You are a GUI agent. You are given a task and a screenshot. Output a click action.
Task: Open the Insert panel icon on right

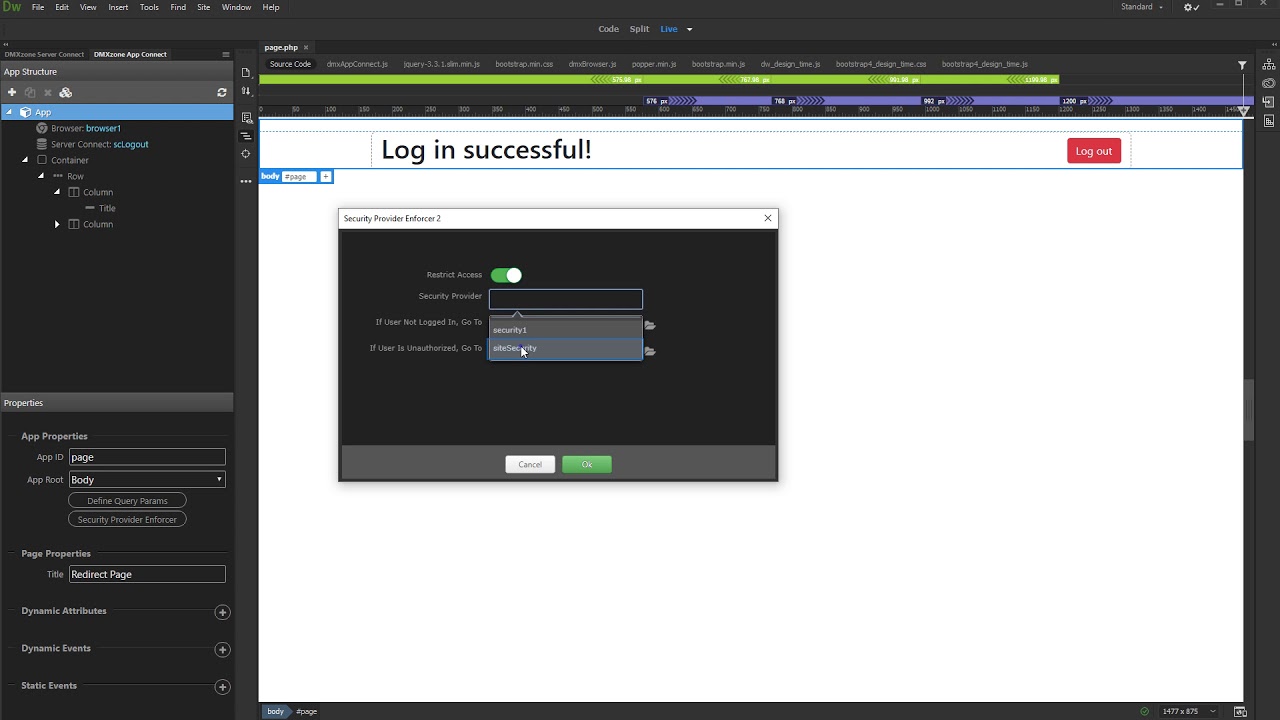tap(1269, 102)
